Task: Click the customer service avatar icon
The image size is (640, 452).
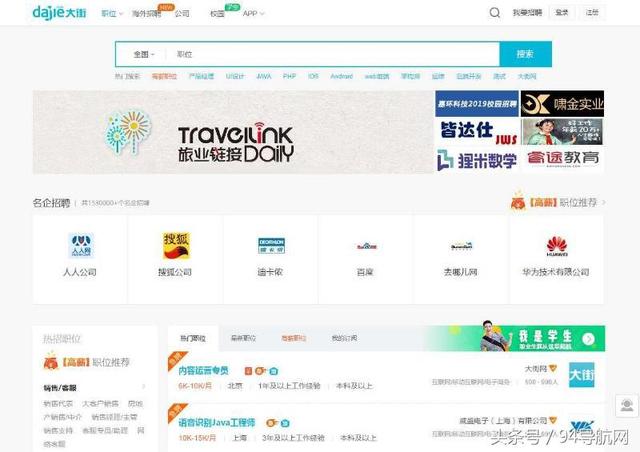Action: (627, 405)
